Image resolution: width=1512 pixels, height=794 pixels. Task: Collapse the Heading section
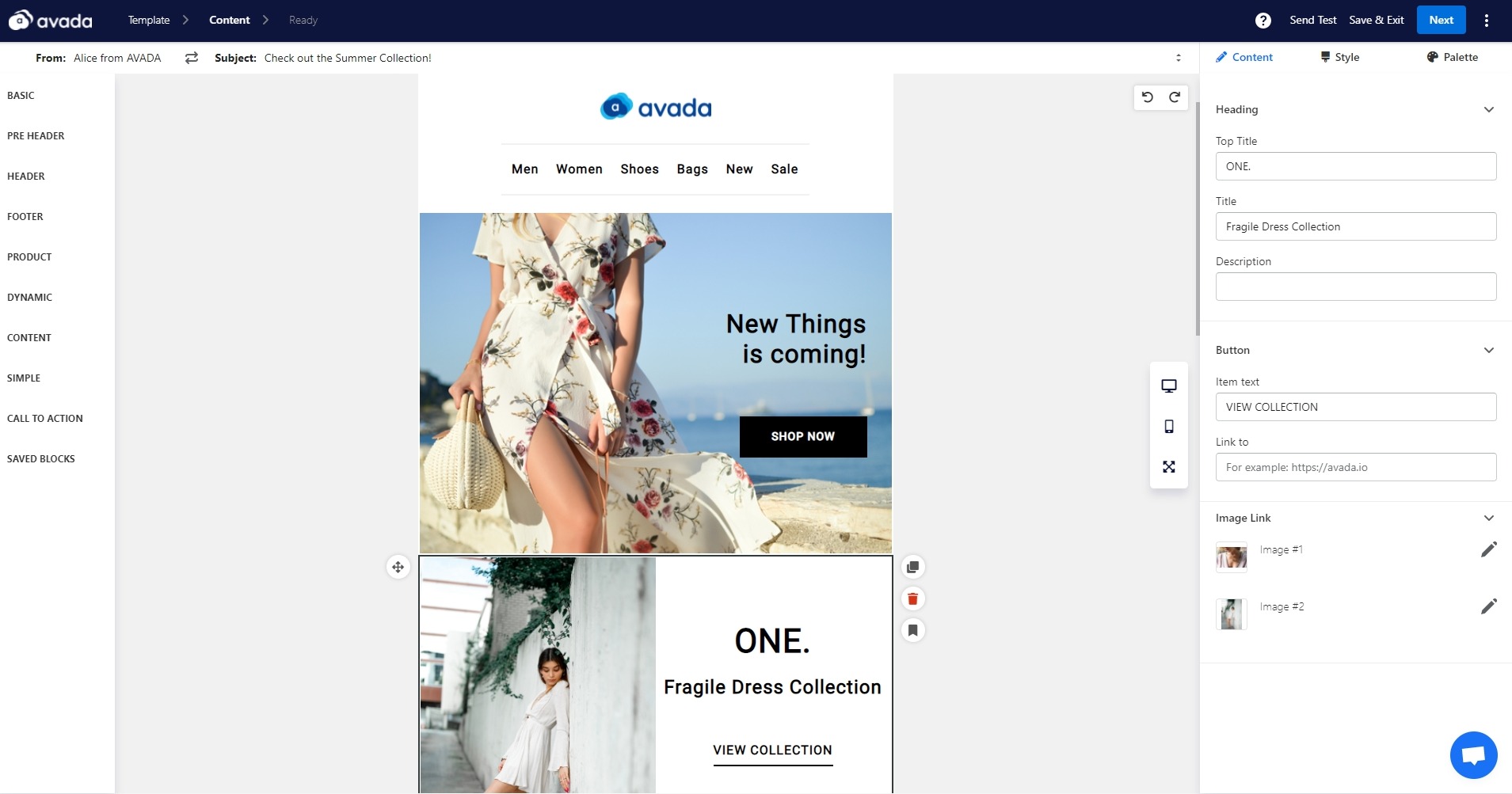1488,110
